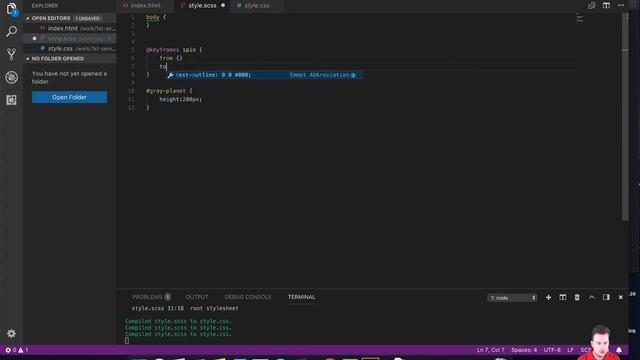Click the Open Folder button
The image size is (640, 360).
69,97
